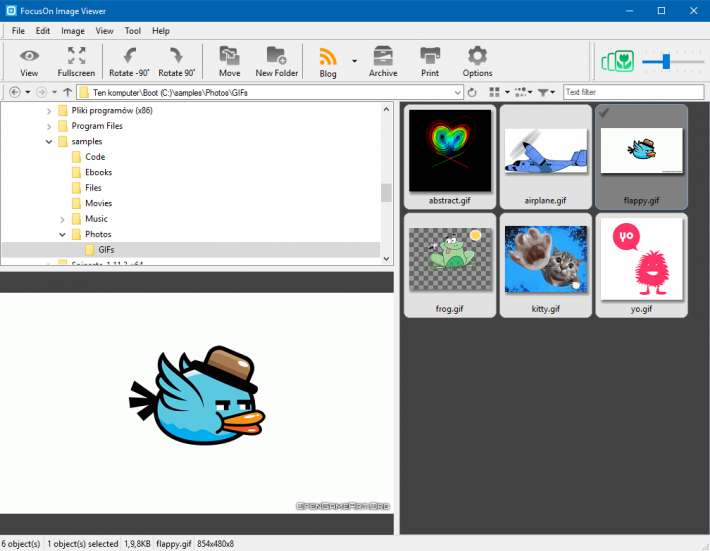Open the Tool menu
This screenshot has width=710, height=551.
click(133, 31)
